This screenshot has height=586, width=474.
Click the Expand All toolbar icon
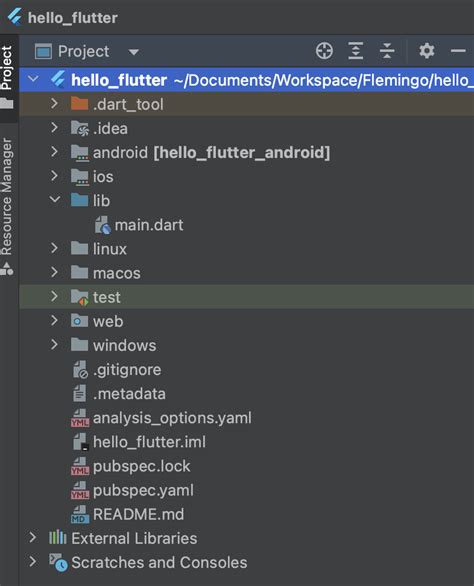click(x=356, y=51)
